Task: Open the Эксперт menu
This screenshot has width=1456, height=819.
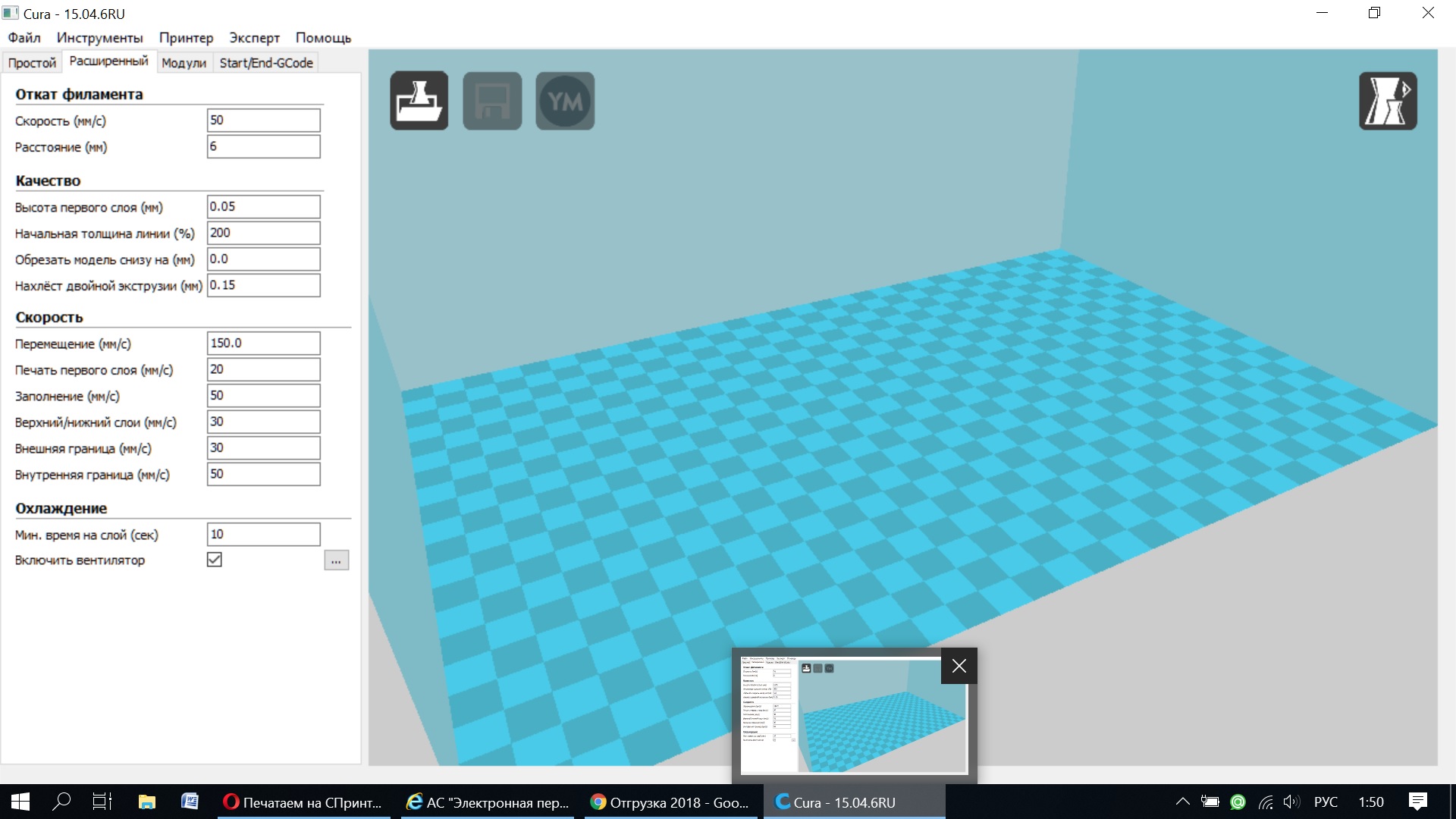Action: pos(254,38)
